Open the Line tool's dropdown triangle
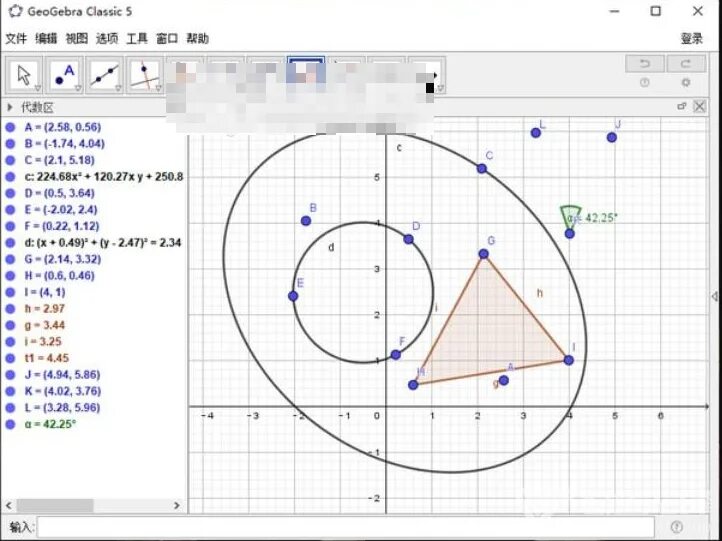The height and width of the screenshot is (541, 722). click(119, 88)
